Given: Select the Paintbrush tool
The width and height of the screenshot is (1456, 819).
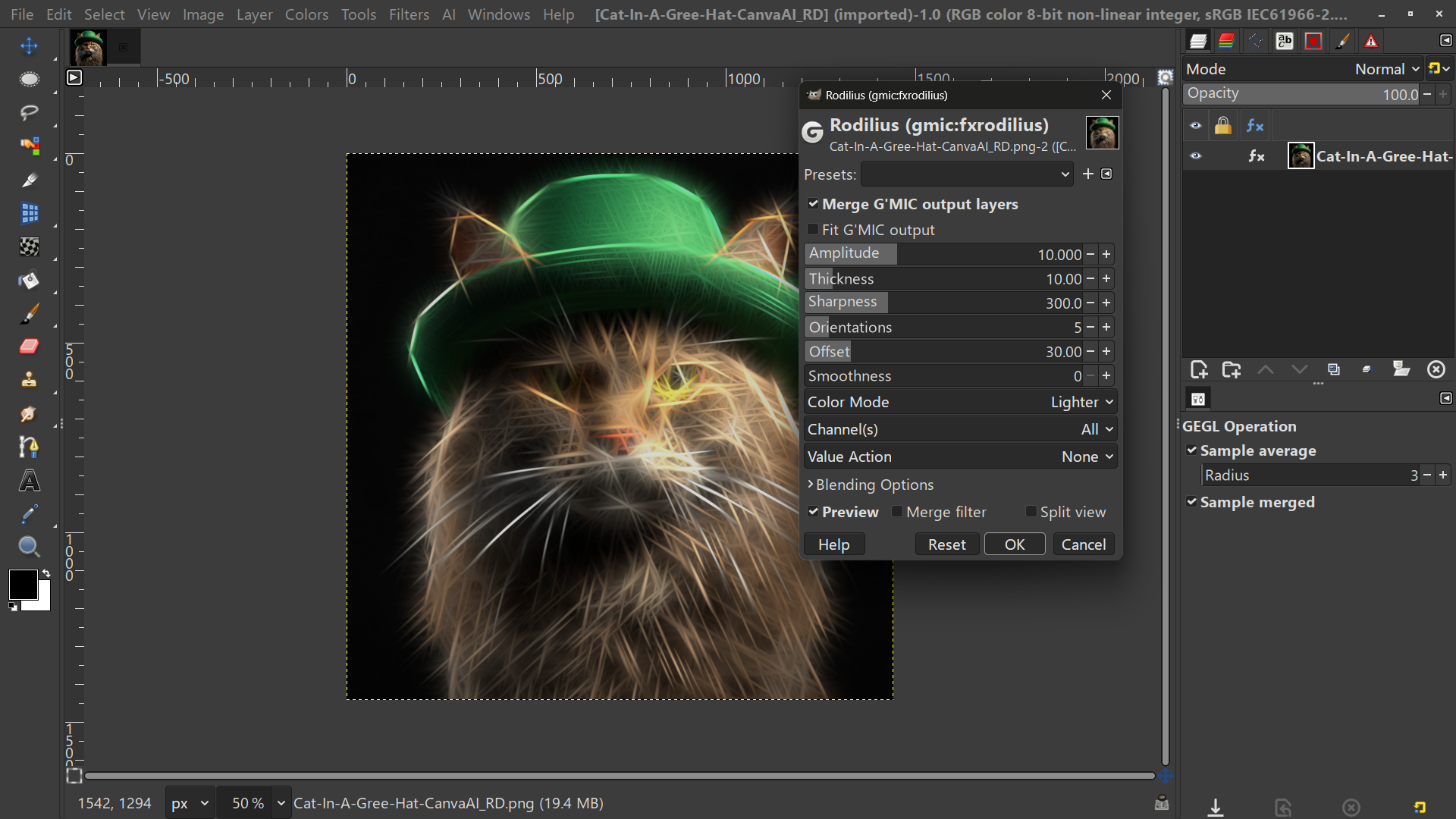Looking at the screenshot, I should 29,313.
